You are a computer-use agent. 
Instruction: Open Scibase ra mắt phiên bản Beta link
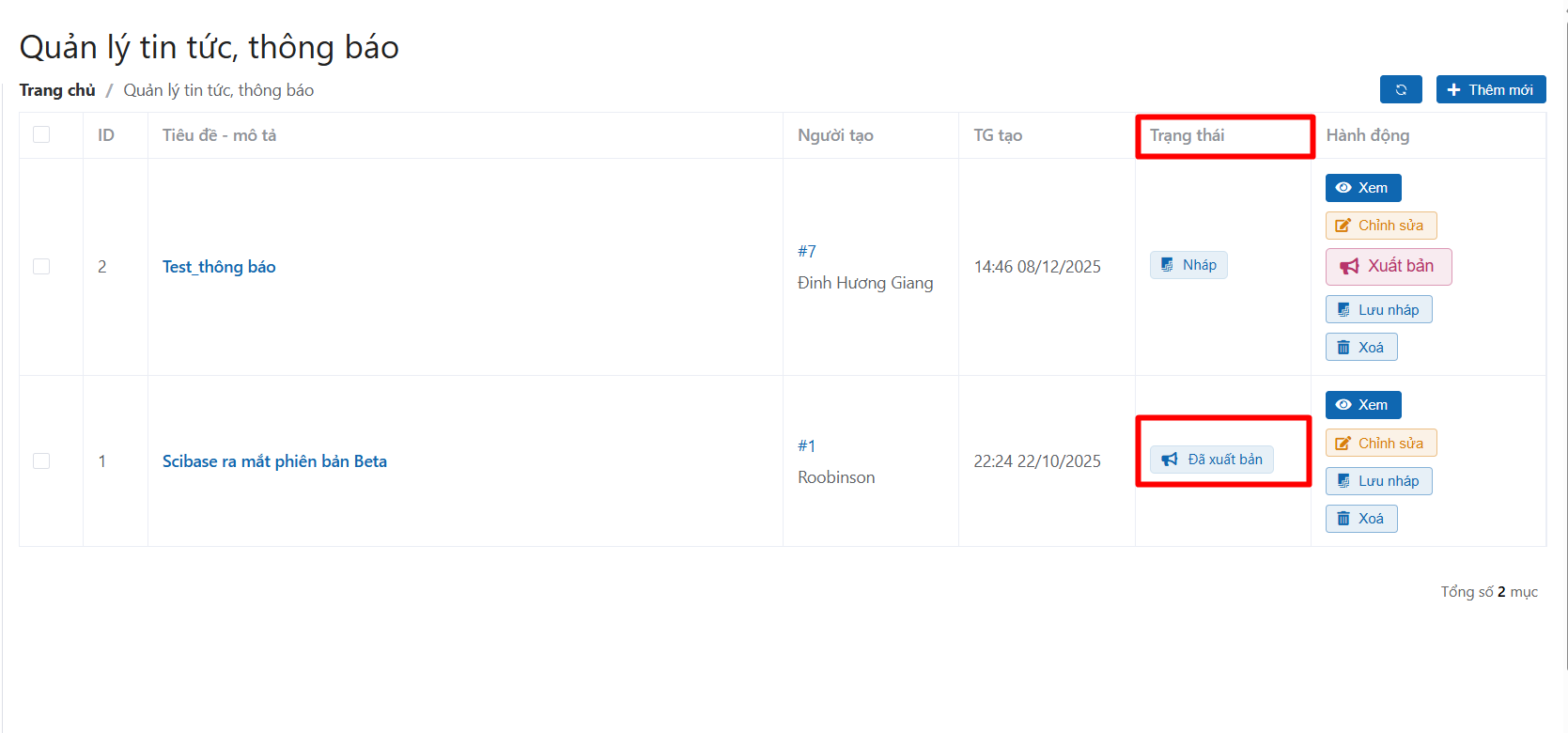[x=274, y=461]
